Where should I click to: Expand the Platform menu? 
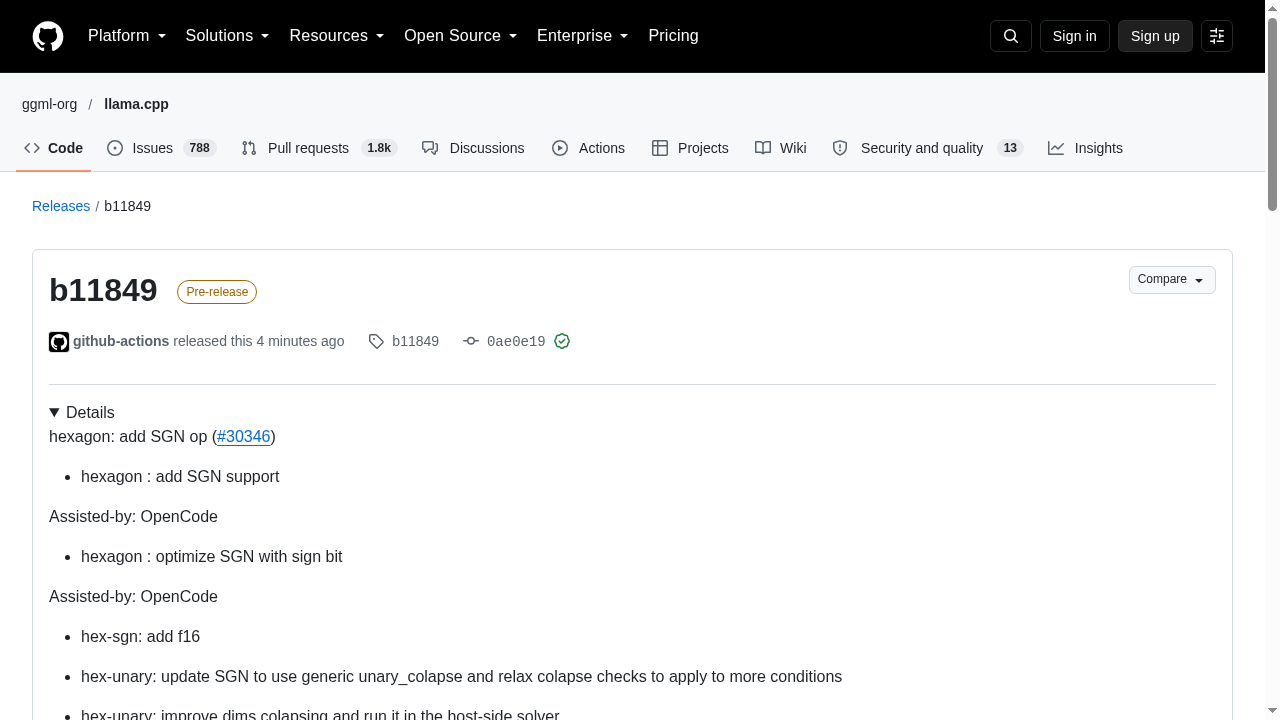click(127, 36)
